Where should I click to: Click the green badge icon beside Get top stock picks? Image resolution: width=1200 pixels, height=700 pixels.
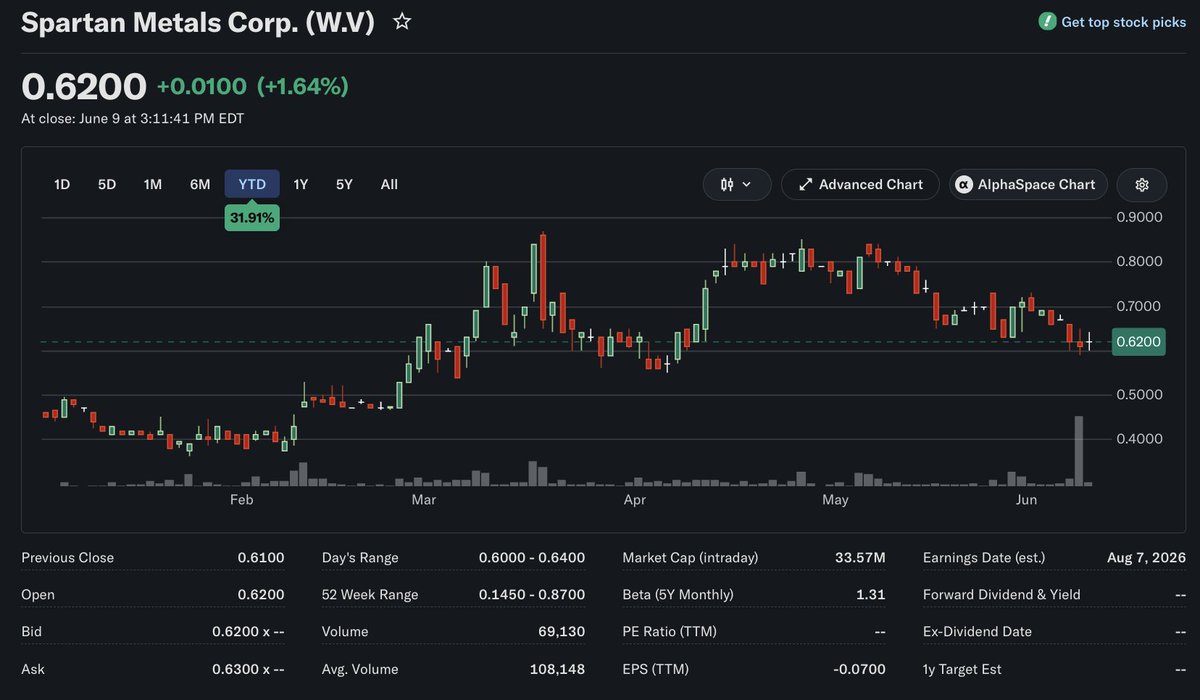click(1047, 21)
